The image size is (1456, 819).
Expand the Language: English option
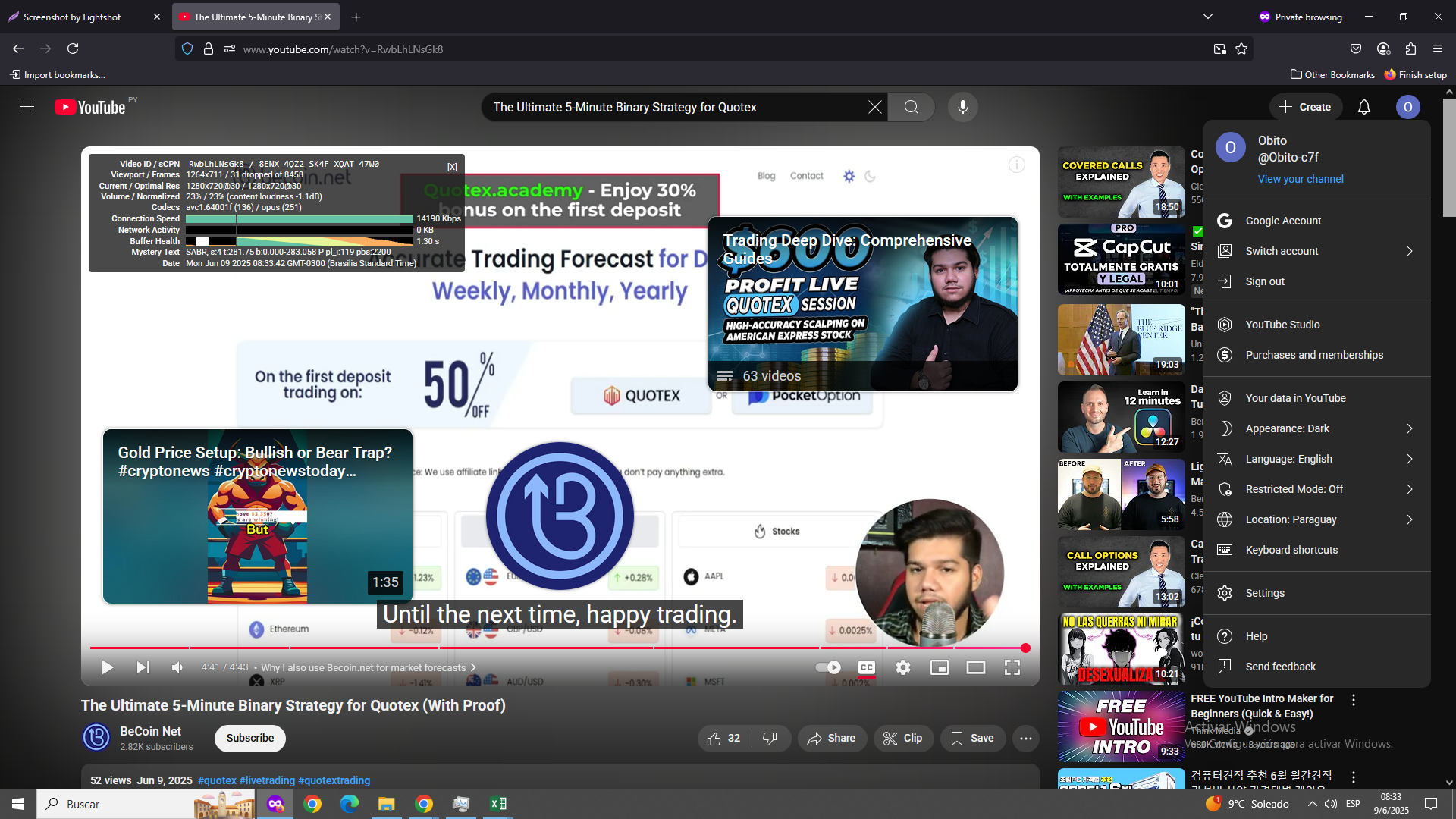click(1316, 459)
